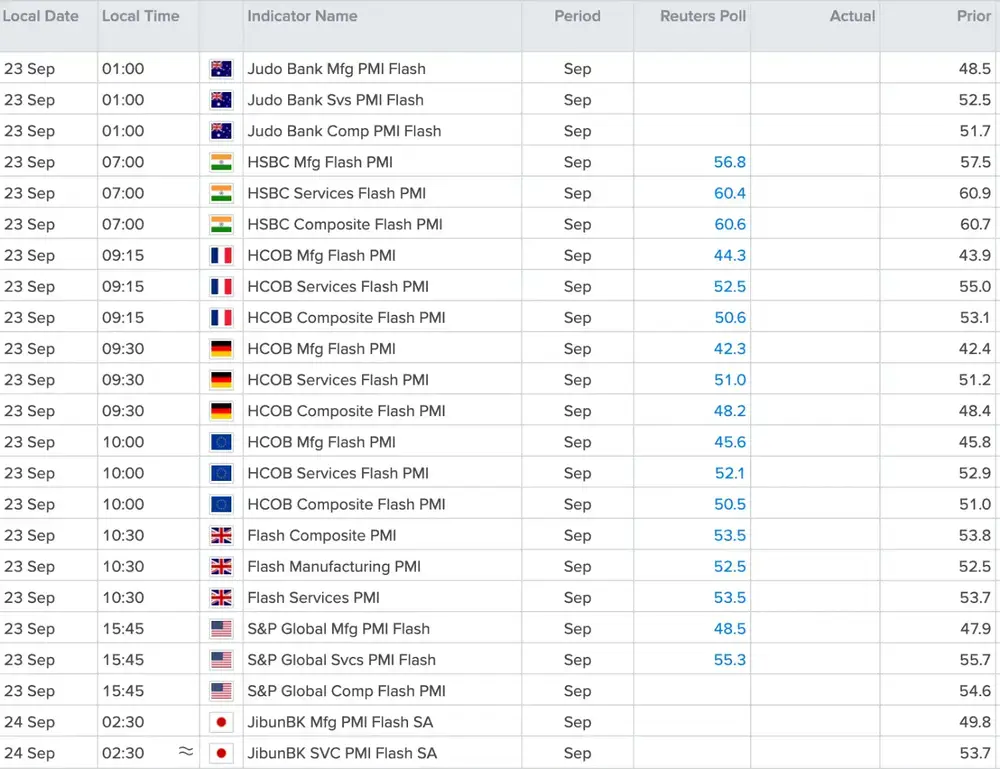Click US flag beside S&P Global Svcs PMI Flash
Image resolution: width=1000 pixels, height=769 pixels.
pos(221,660)
